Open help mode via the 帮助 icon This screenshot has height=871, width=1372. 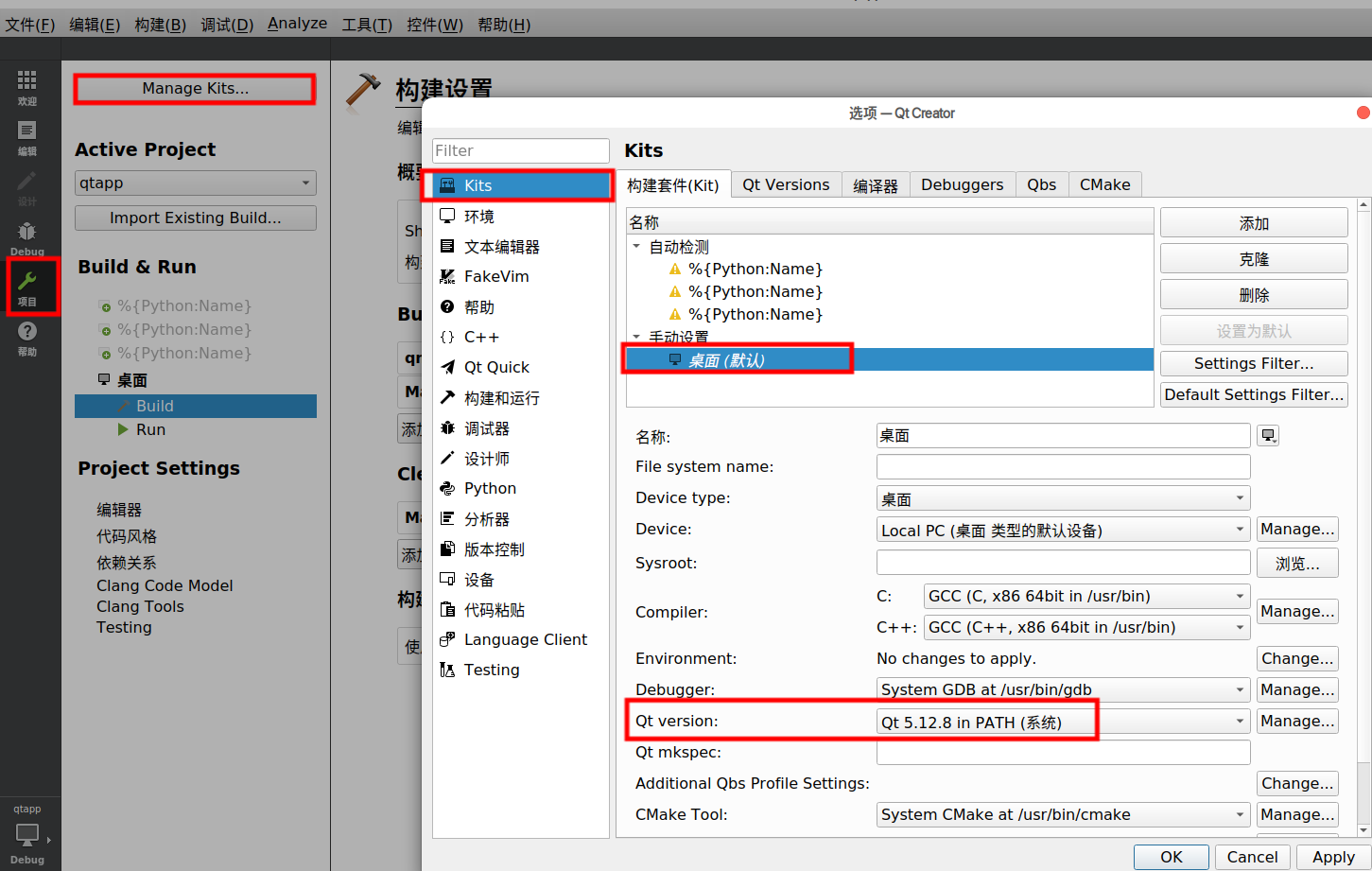tap(26, 336)
